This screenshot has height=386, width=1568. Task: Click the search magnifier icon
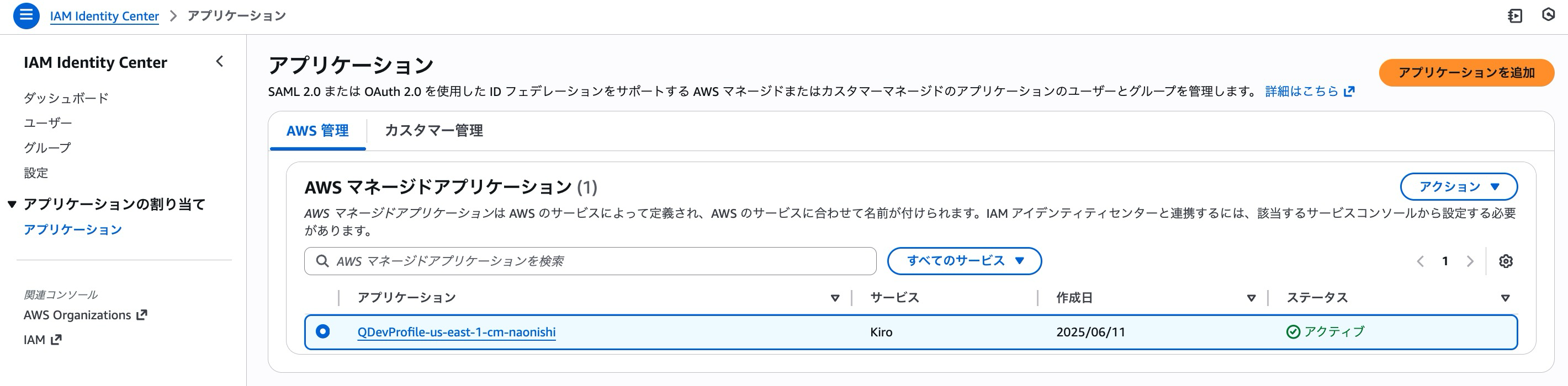click(x=322, y=261)
